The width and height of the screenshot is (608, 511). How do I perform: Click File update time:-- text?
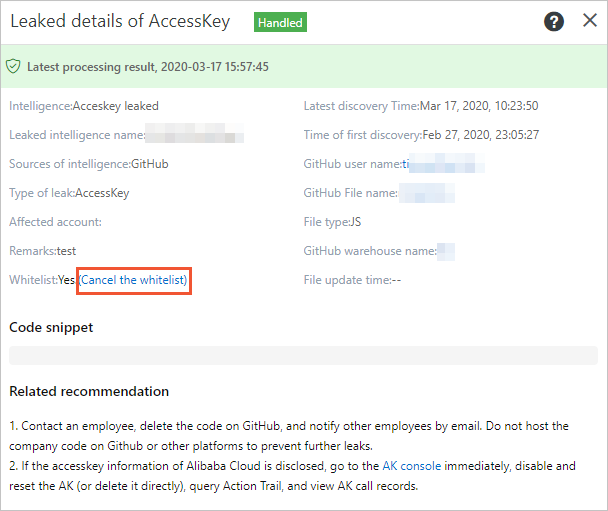point(352,280)
